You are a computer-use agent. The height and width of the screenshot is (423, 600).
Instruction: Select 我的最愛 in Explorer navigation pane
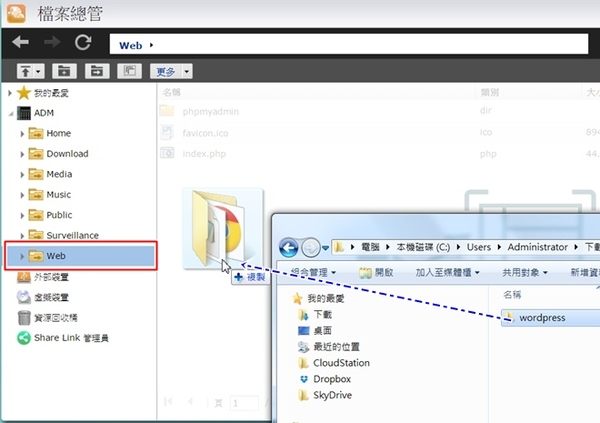pos(318,298)
